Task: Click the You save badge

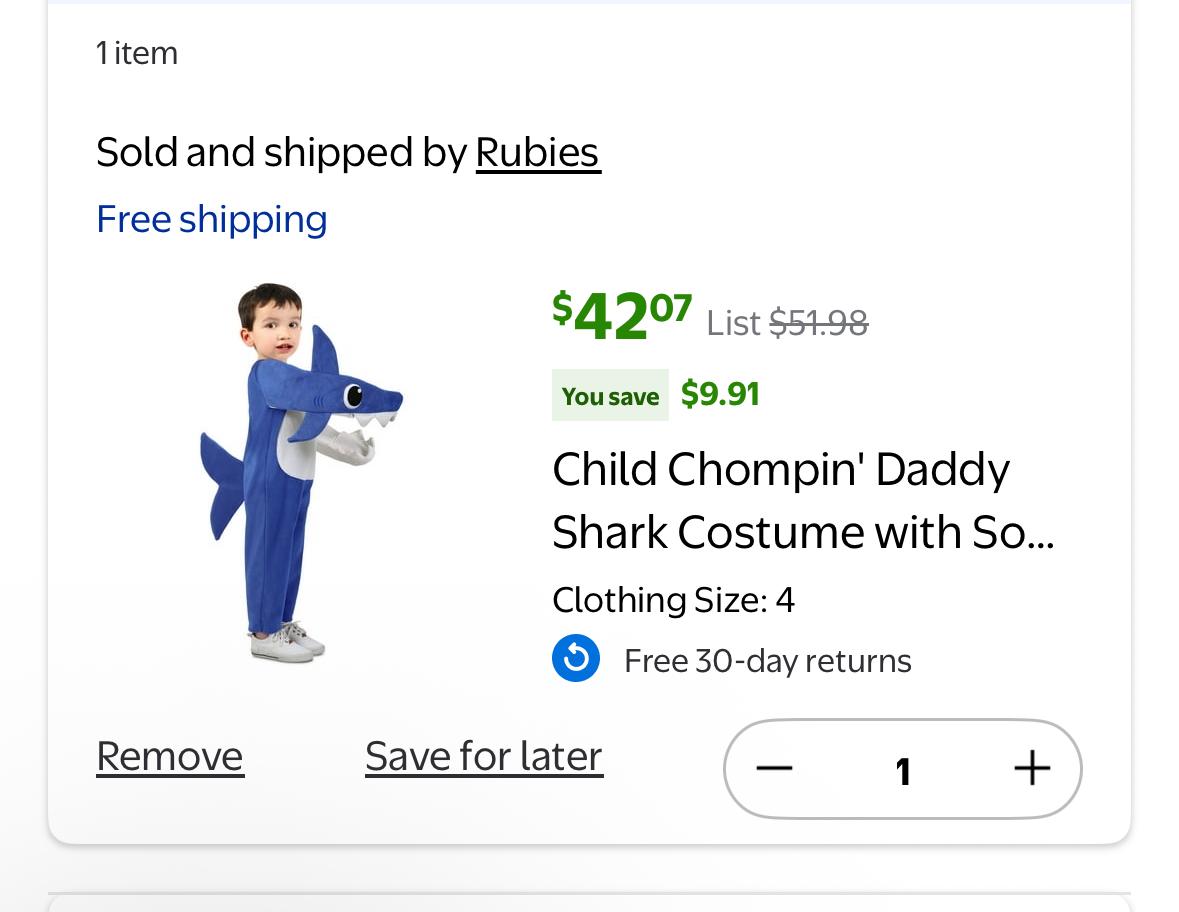Action: [x=610, y=396]
